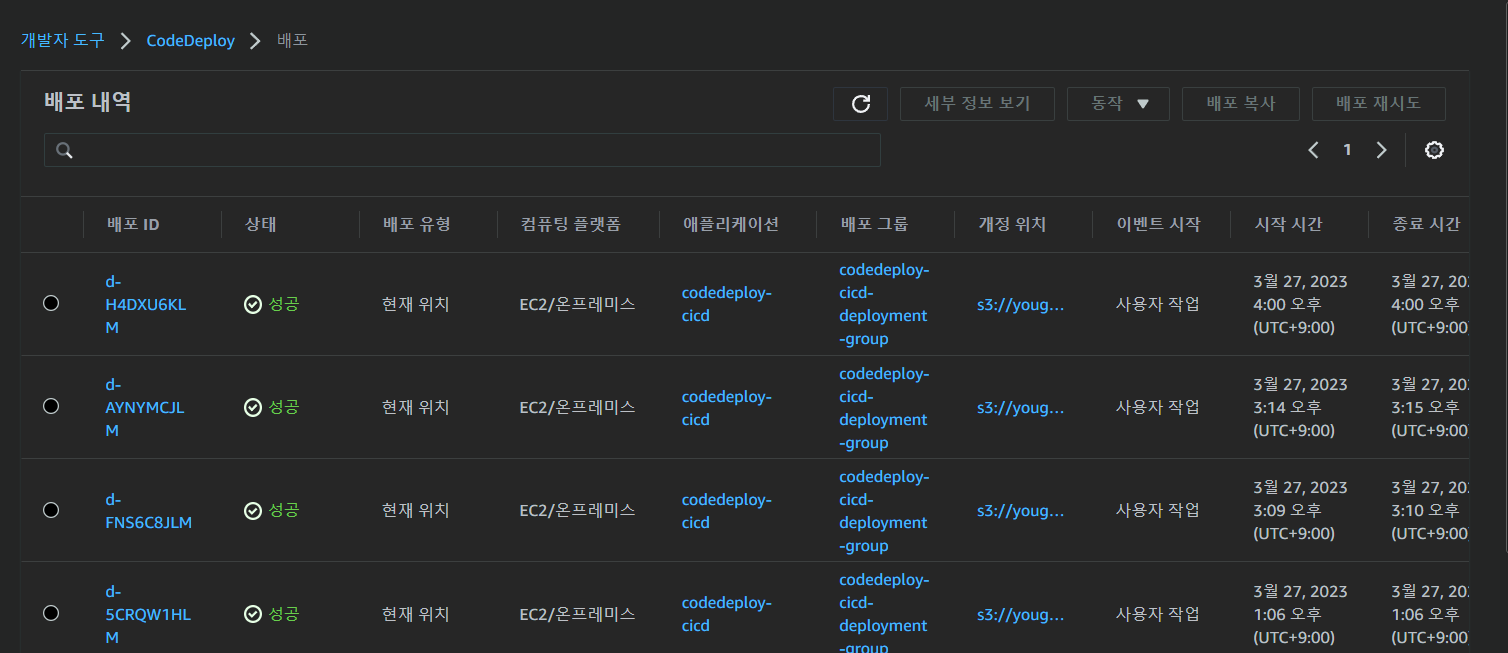Click page number 1 in pagination
The width and height of the screenshot is (1508, 653).
1347,150
